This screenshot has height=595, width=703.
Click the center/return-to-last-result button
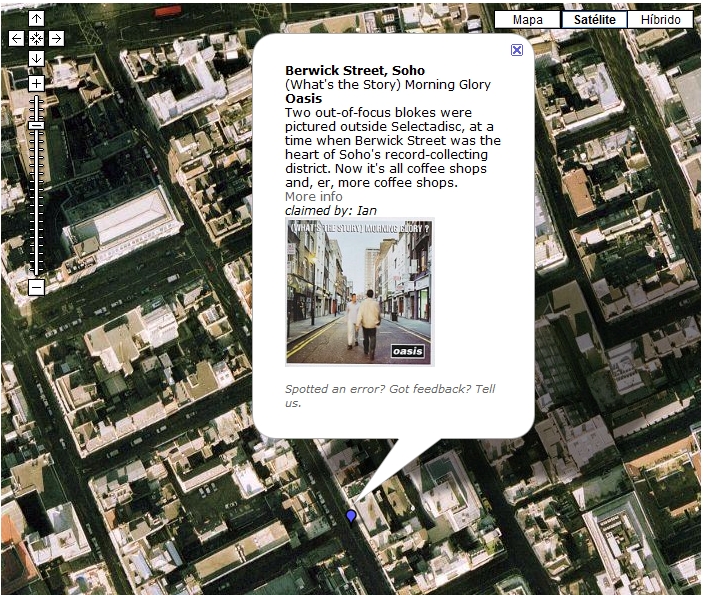[x=36, y=39]
